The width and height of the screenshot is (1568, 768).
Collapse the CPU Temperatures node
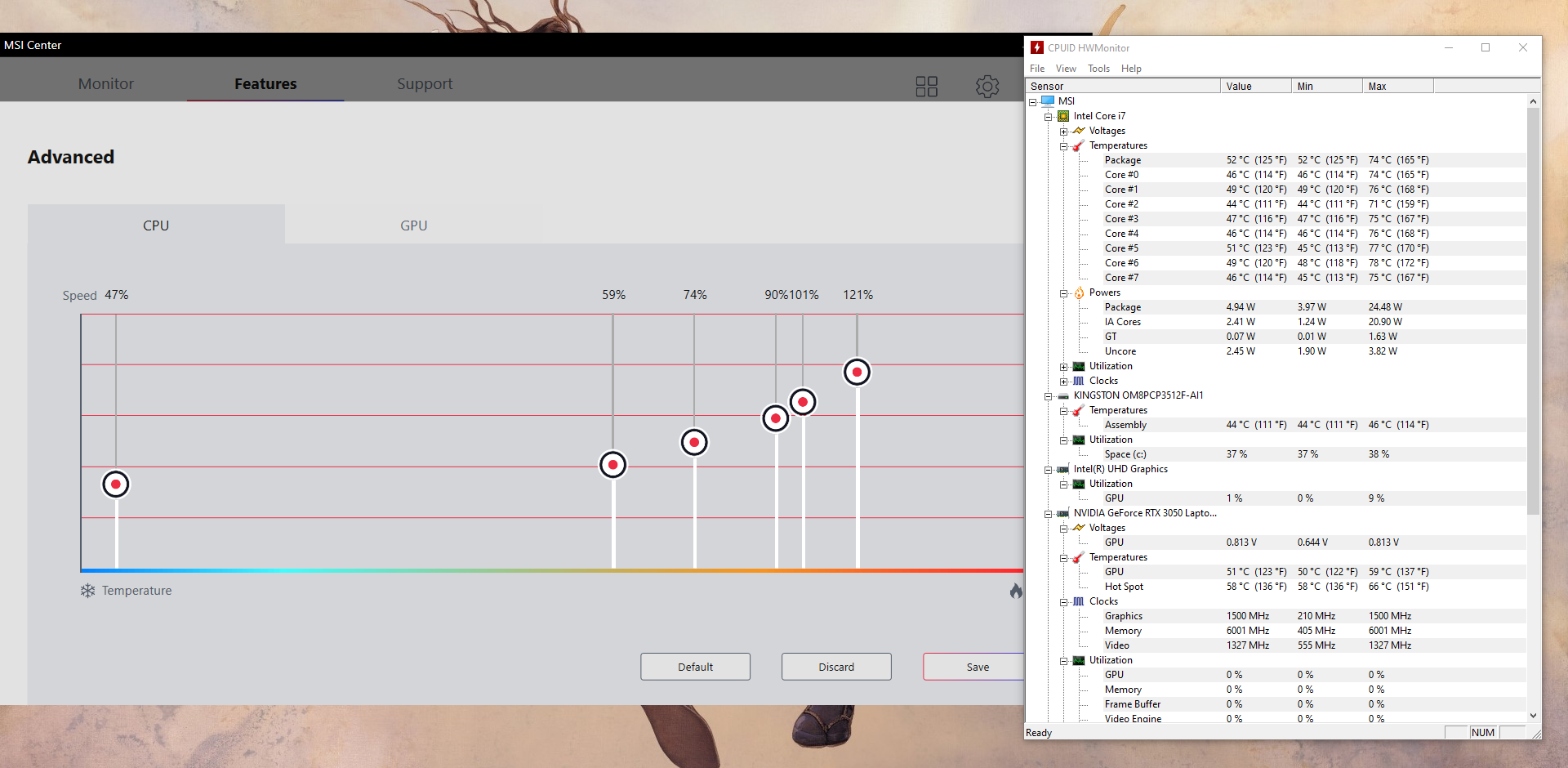[1064, 146]
